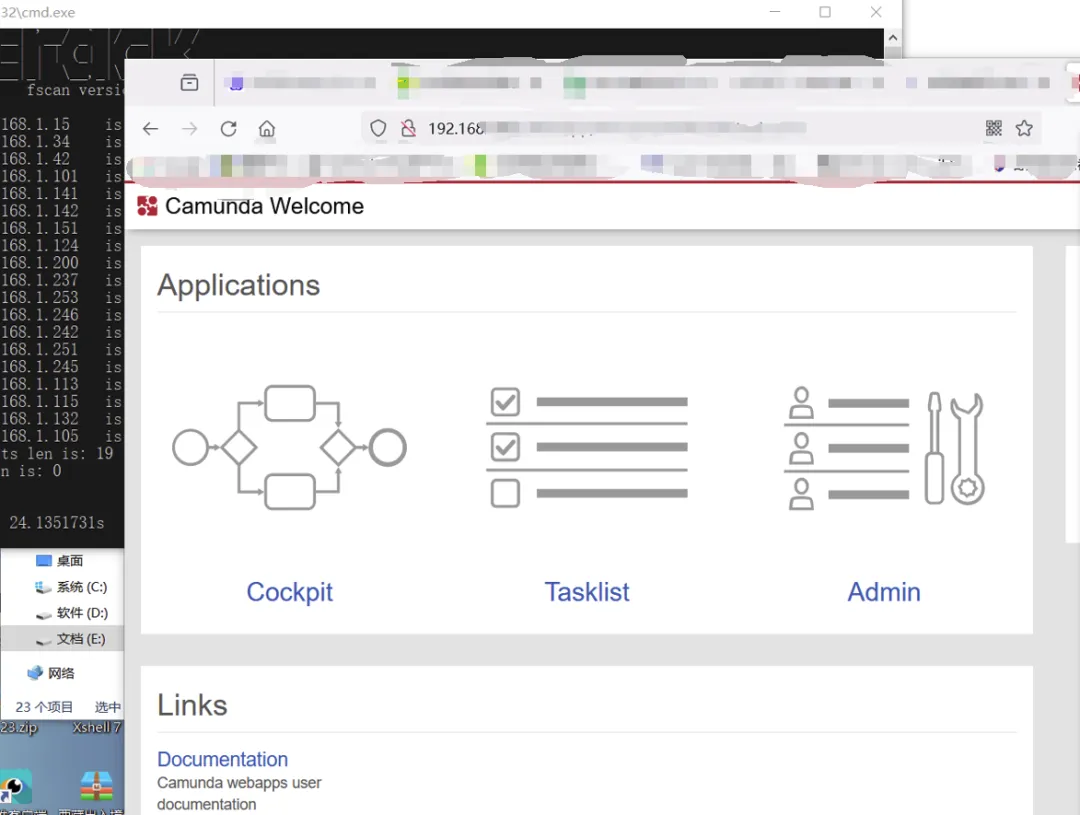Select 软件 (D:) drive in Explorer
This screenshot has height=815, width=1080.
tap(72, 613)
